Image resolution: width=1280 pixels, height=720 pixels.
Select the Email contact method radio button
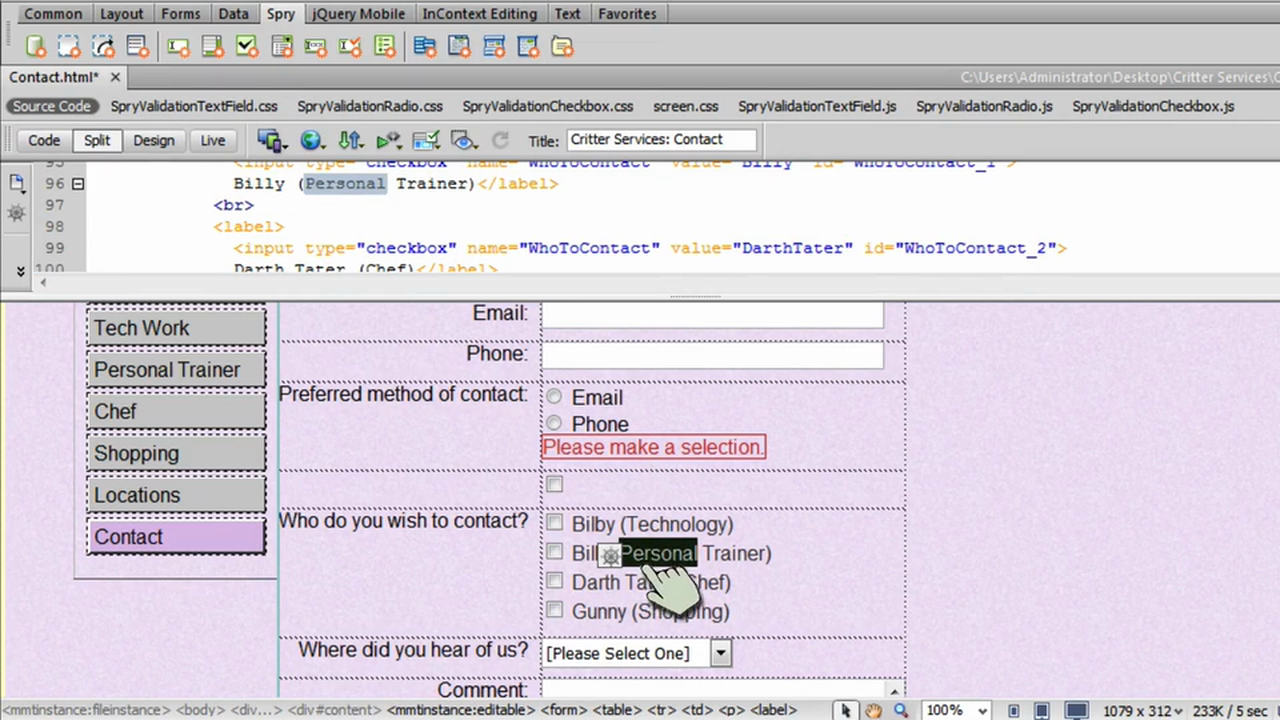click(554, 397)
